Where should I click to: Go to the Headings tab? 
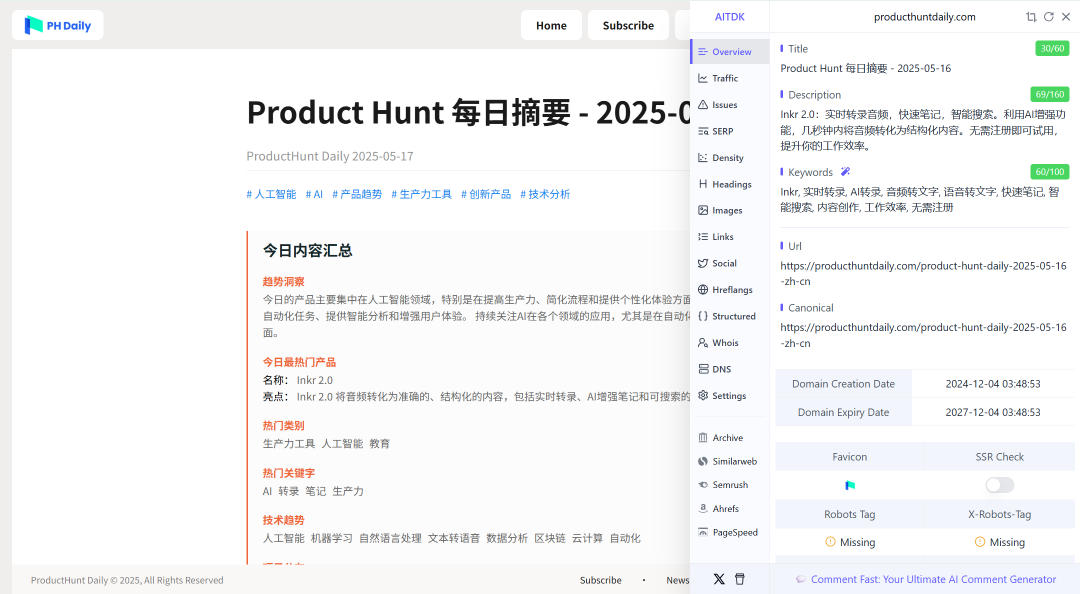tap(729, 184)
